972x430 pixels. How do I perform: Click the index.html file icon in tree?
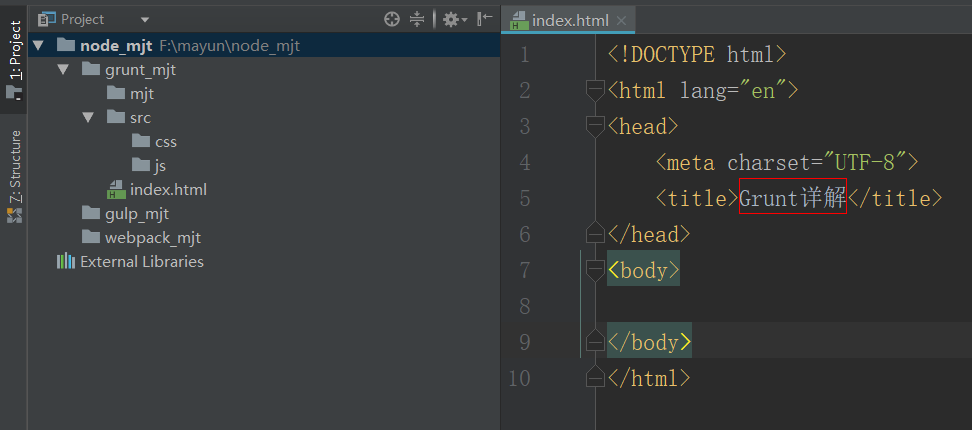pyautogui.click(x=116, y=190)
